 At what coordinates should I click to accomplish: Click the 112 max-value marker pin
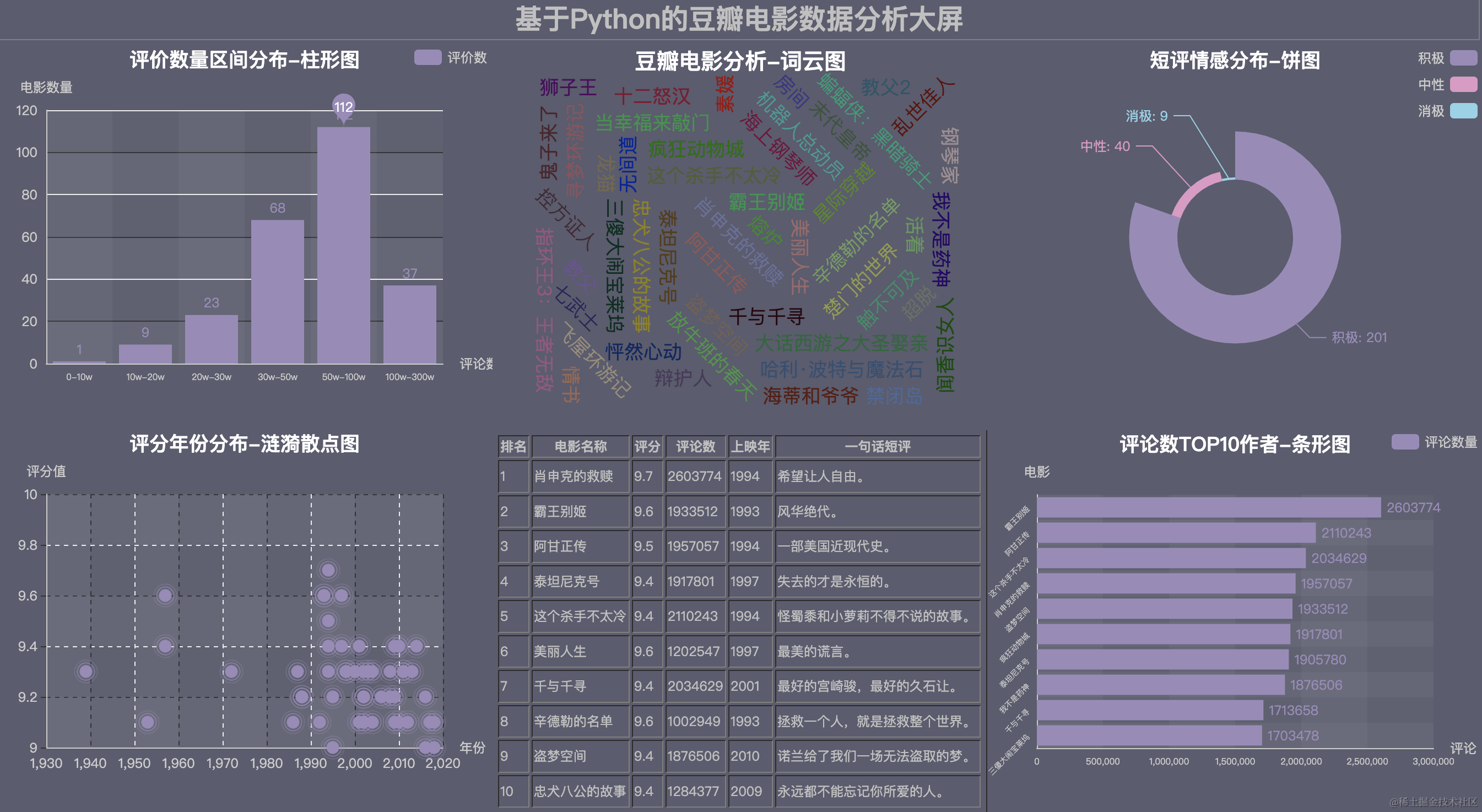tap(343, 106)
